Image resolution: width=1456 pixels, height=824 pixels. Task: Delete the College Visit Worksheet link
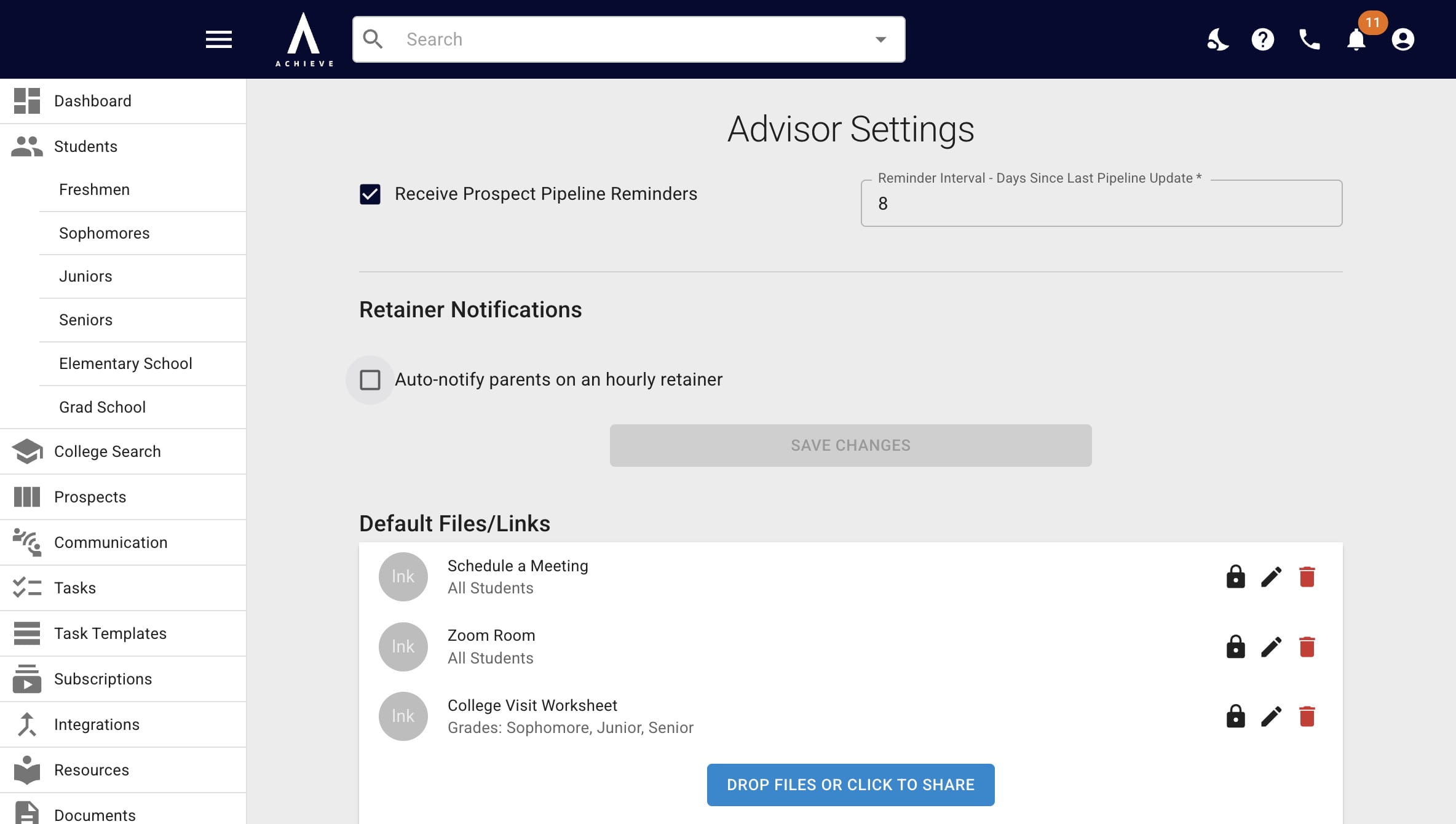(1307, 716)
